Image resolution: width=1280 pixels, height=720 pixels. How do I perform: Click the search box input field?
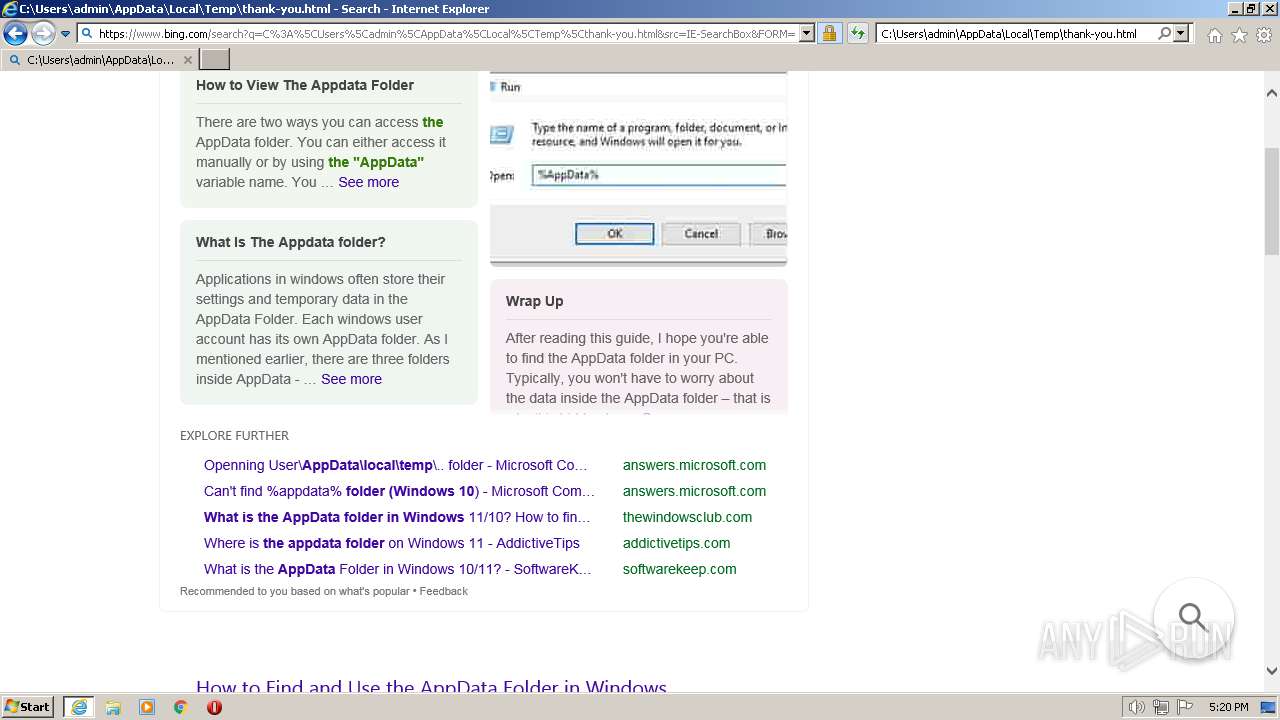[x=1015, y=33]
